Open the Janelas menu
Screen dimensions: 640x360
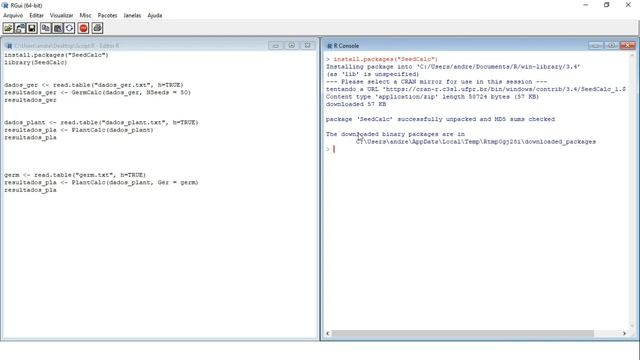[x=132, y=16]
